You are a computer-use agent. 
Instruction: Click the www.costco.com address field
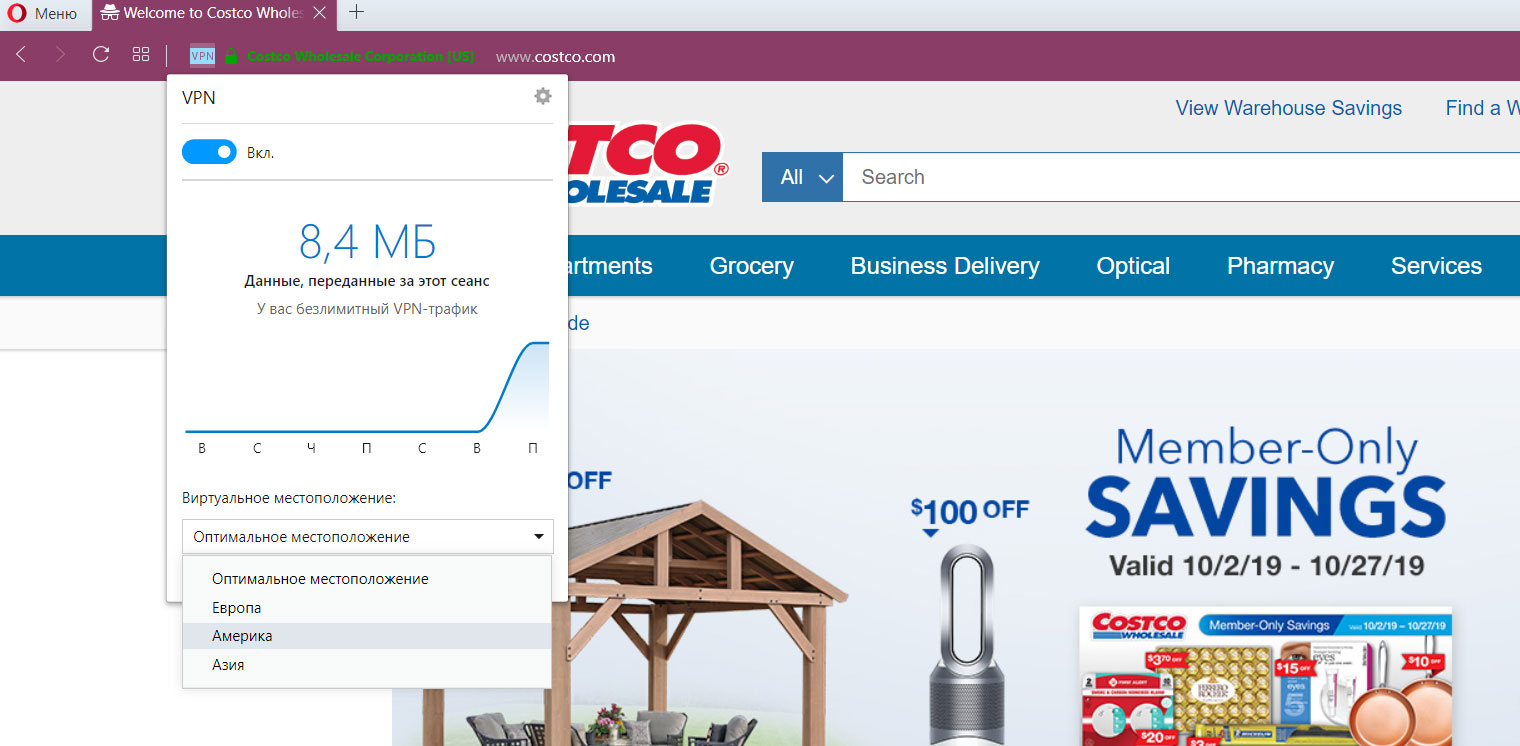tap(555, 56)
